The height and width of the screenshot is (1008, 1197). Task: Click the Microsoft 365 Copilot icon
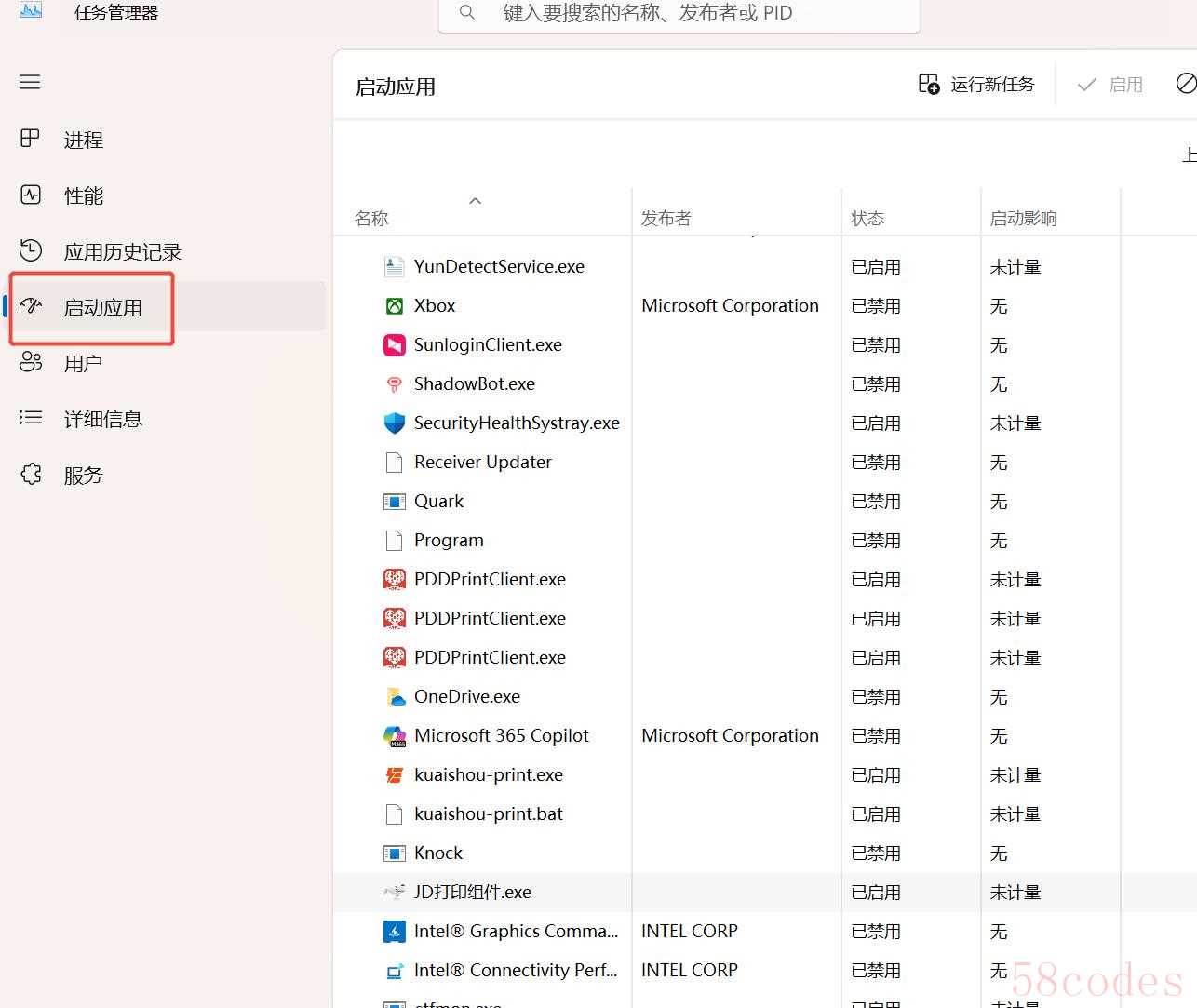(x=395, y=736)
